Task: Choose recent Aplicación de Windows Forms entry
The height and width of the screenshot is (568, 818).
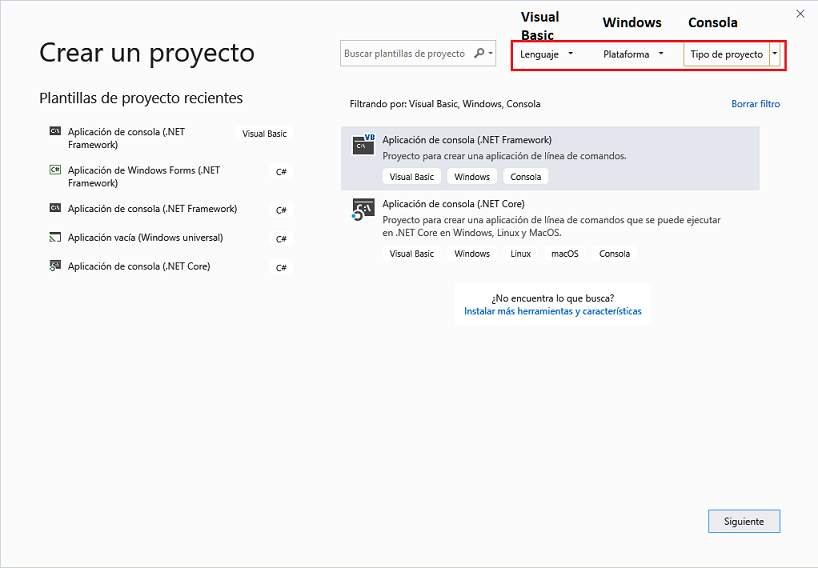Action: point(144,177)
